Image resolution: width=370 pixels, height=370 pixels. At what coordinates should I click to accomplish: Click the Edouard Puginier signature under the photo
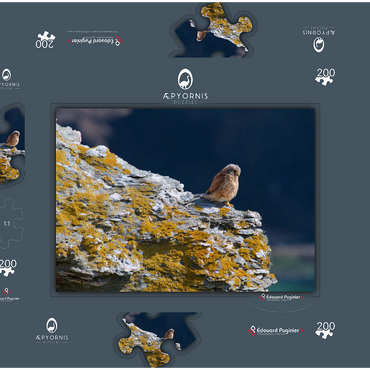pos(281,297)
